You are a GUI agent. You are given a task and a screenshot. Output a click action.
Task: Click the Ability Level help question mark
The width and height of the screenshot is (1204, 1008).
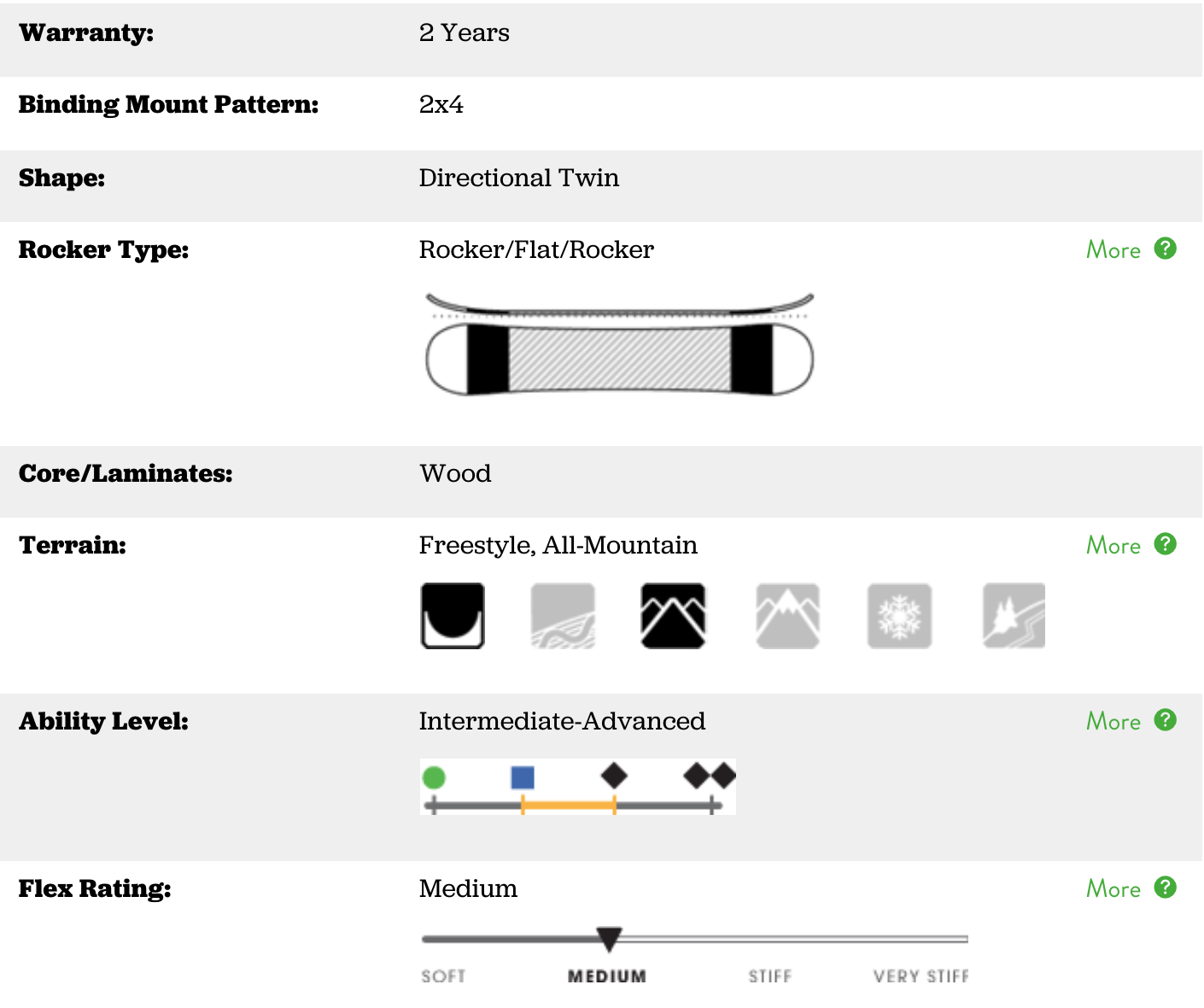tap(1165, 720)
